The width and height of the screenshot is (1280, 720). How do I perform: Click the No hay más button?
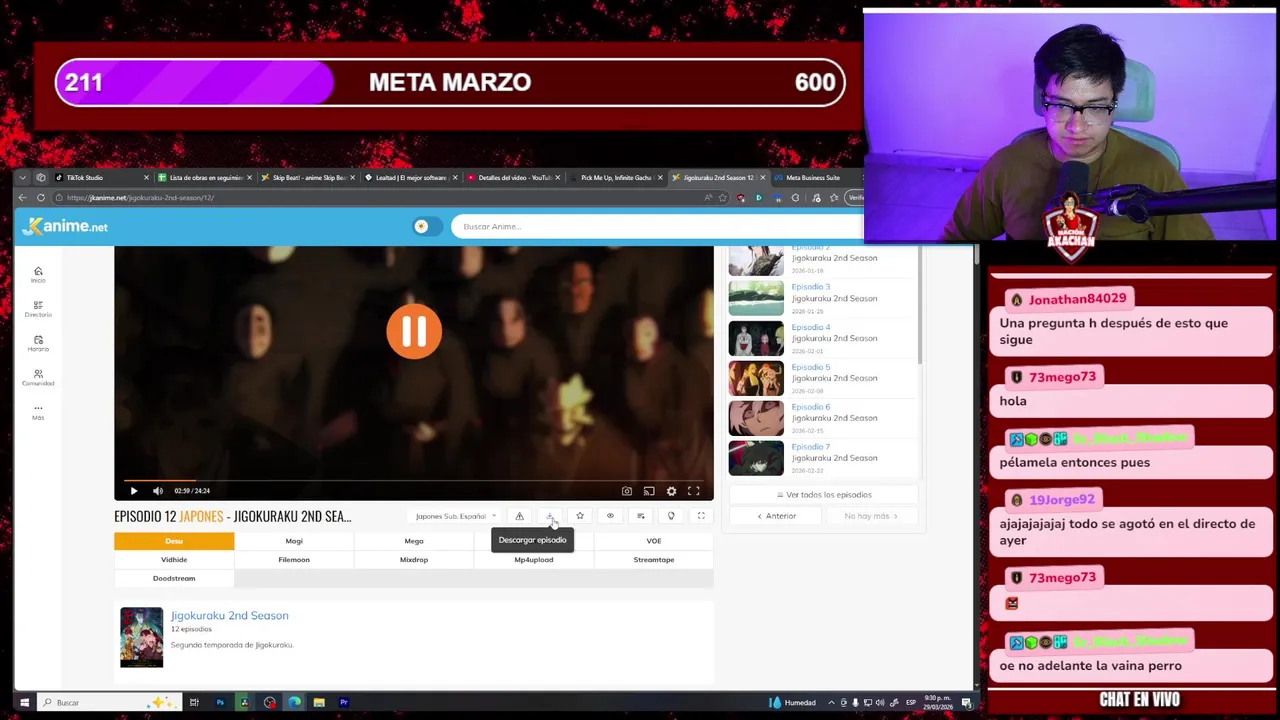coord(871,516)
